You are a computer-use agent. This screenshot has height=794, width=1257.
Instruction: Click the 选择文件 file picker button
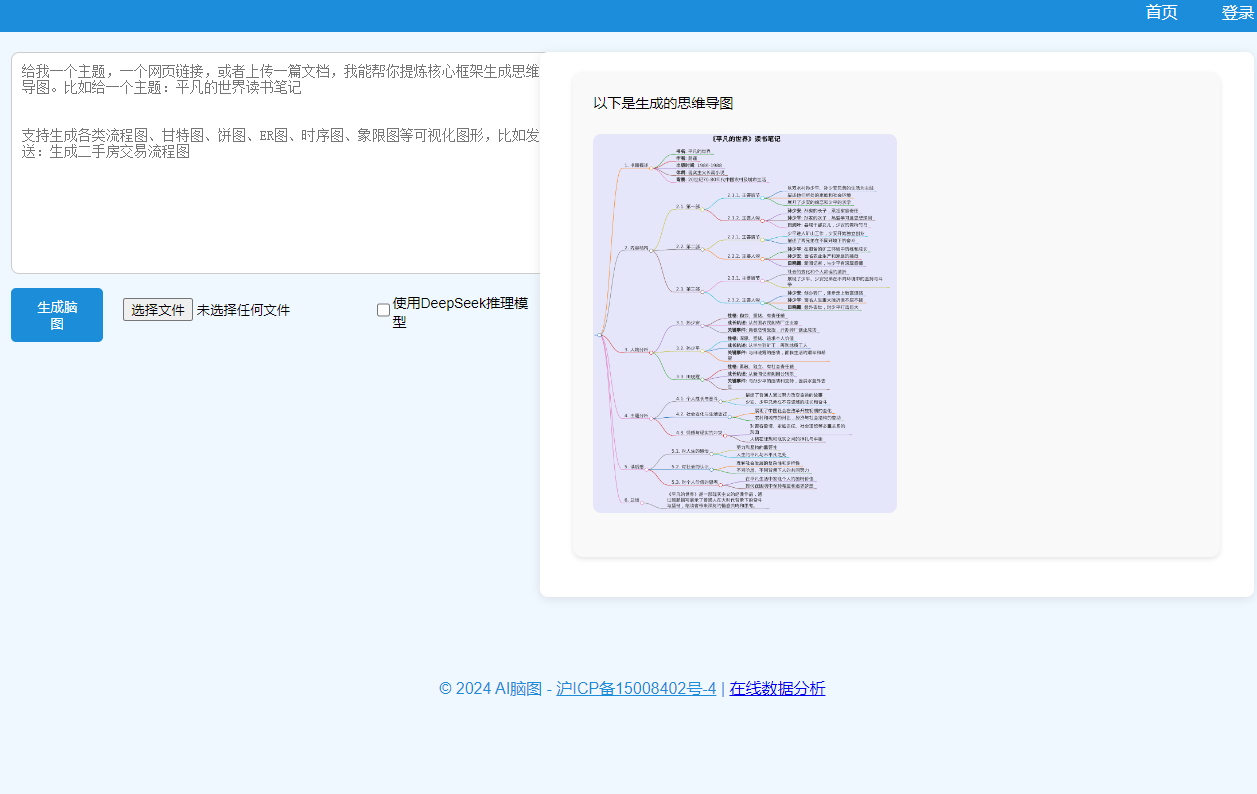(x=157, y=309)
